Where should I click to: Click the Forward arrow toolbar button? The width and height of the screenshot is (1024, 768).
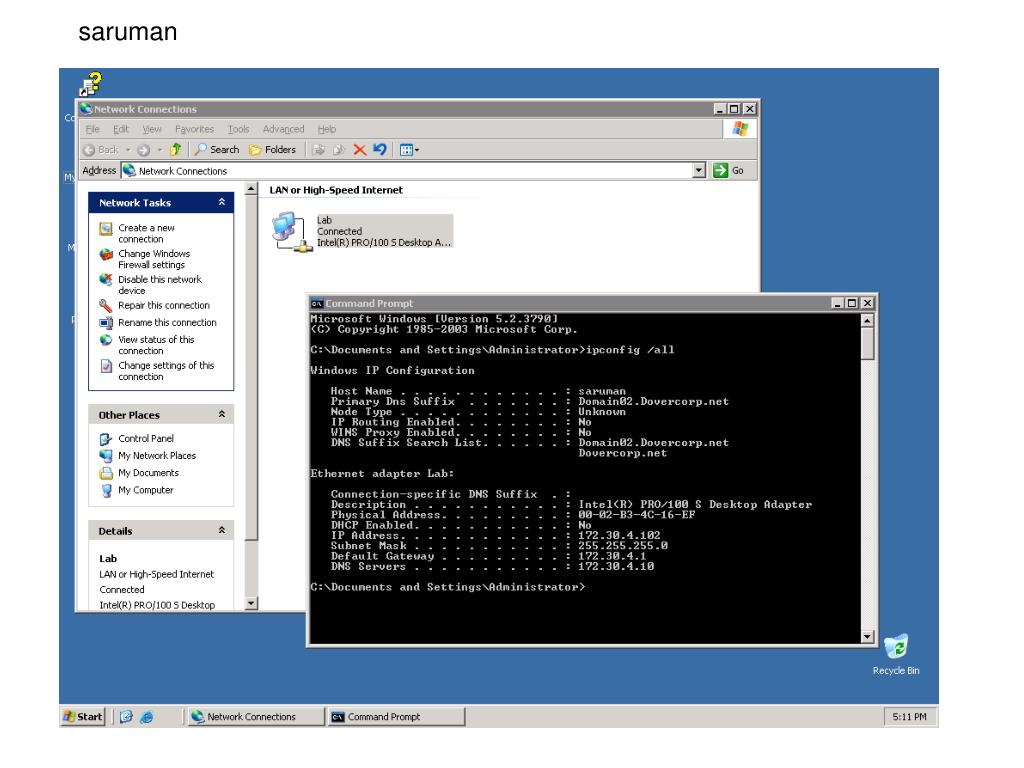pyautogui.click(x=144, y=150)
